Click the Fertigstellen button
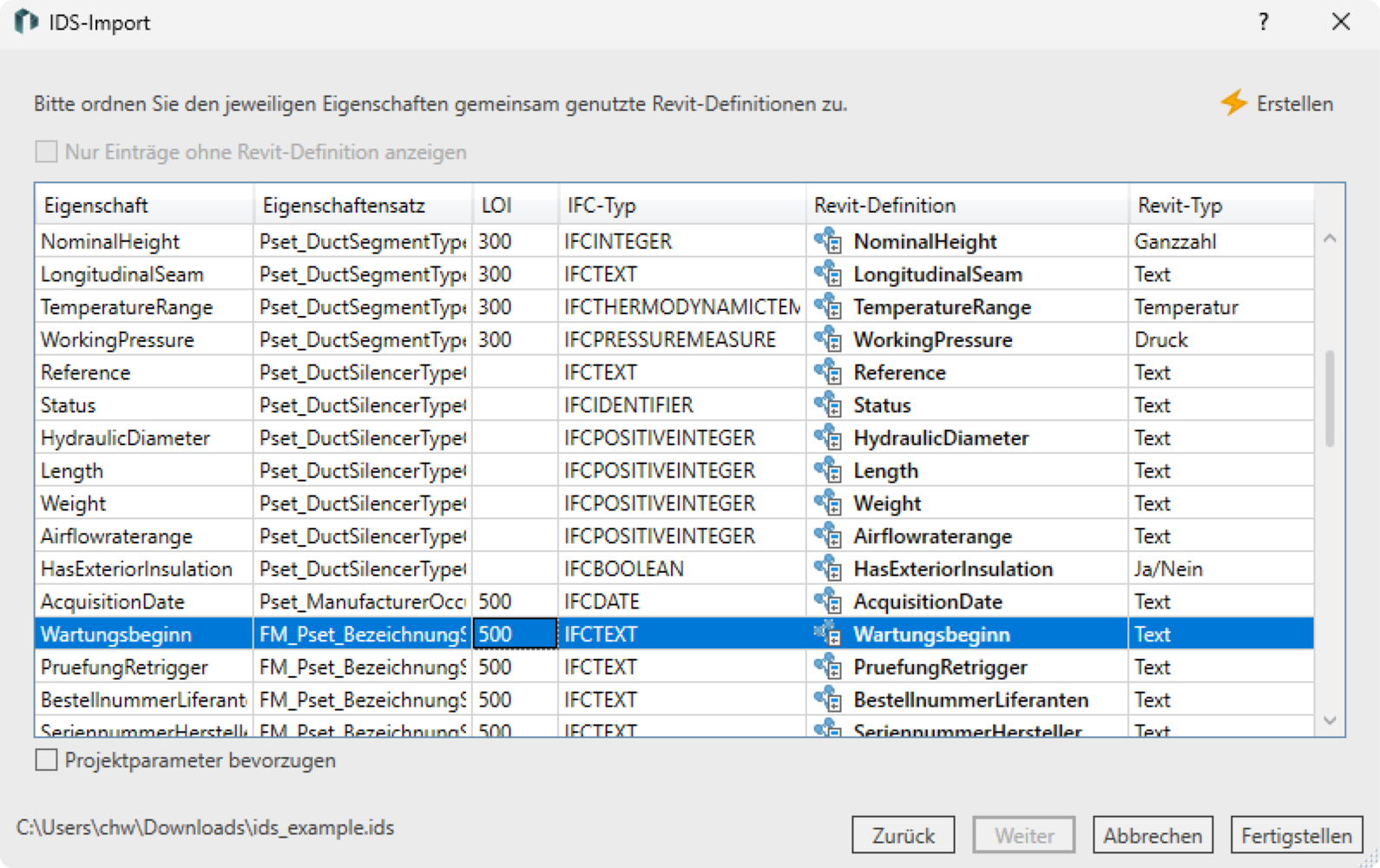The image size is (1380, 868). [1297, 835]
